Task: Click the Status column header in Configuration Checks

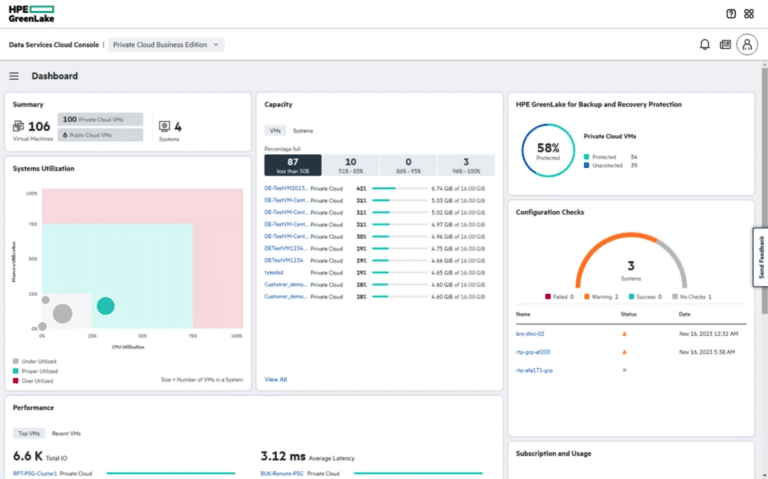Action: [628, 314]
